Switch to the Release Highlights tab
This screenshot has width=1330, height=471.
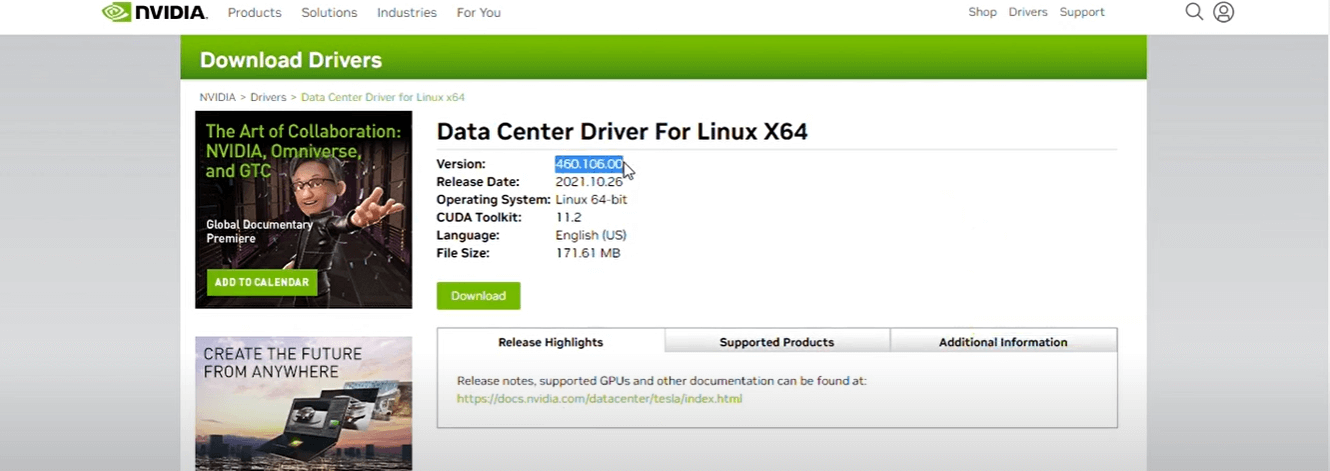coord(550,342)
